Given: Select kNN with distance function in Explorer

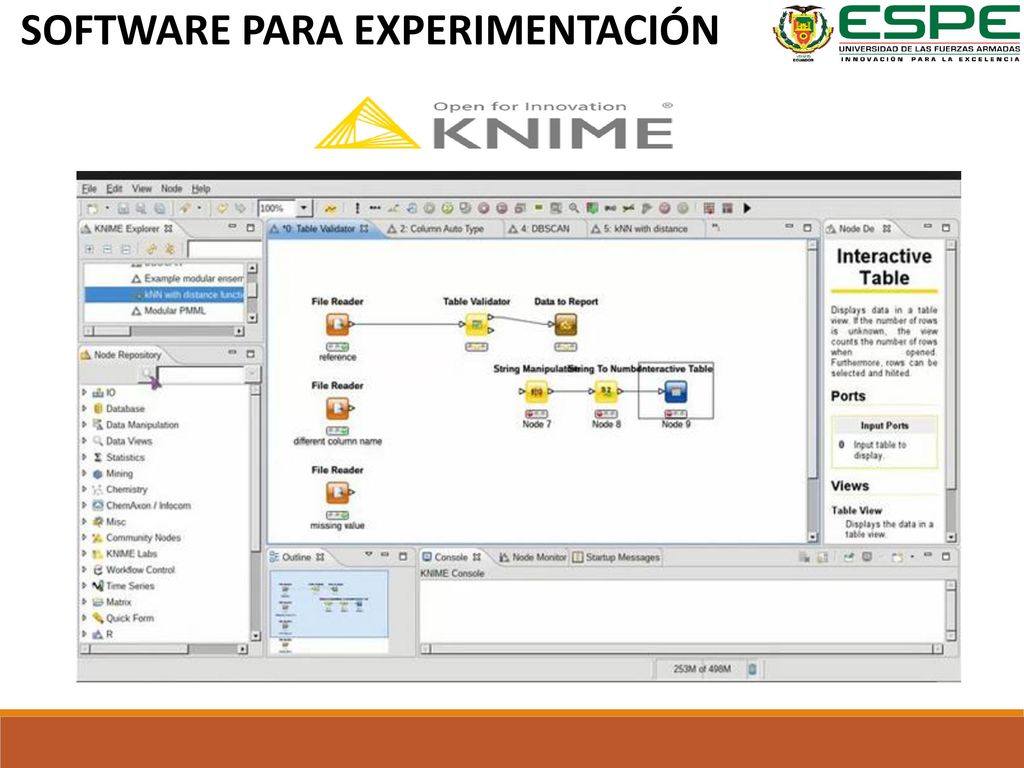Looking at the screenshot, I should click(165, 295).
